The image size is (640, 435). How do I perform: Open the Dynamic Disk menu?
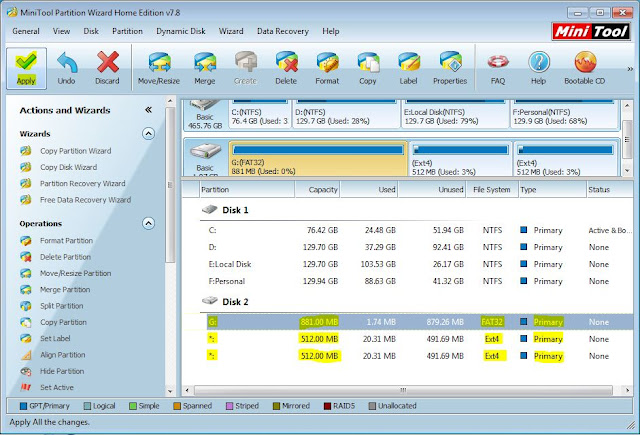[x=181, y=31]
